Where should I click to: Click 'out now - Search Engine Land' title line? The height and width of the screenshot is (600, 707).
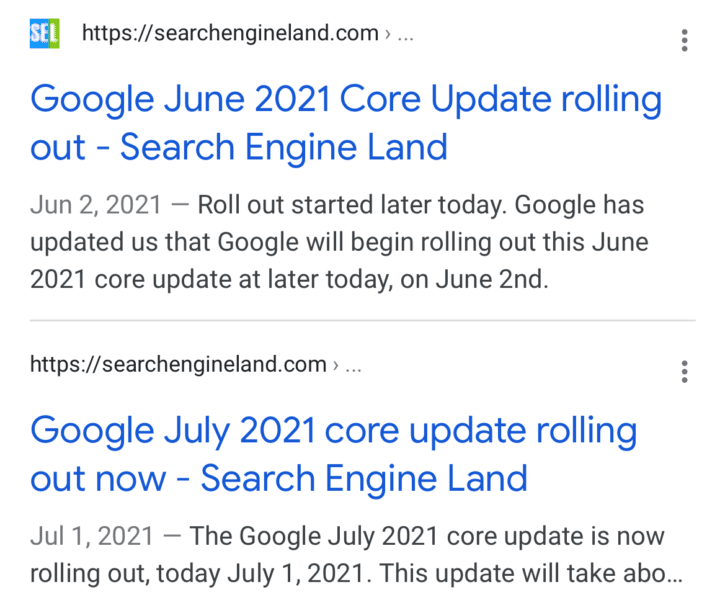click(279, 479)
